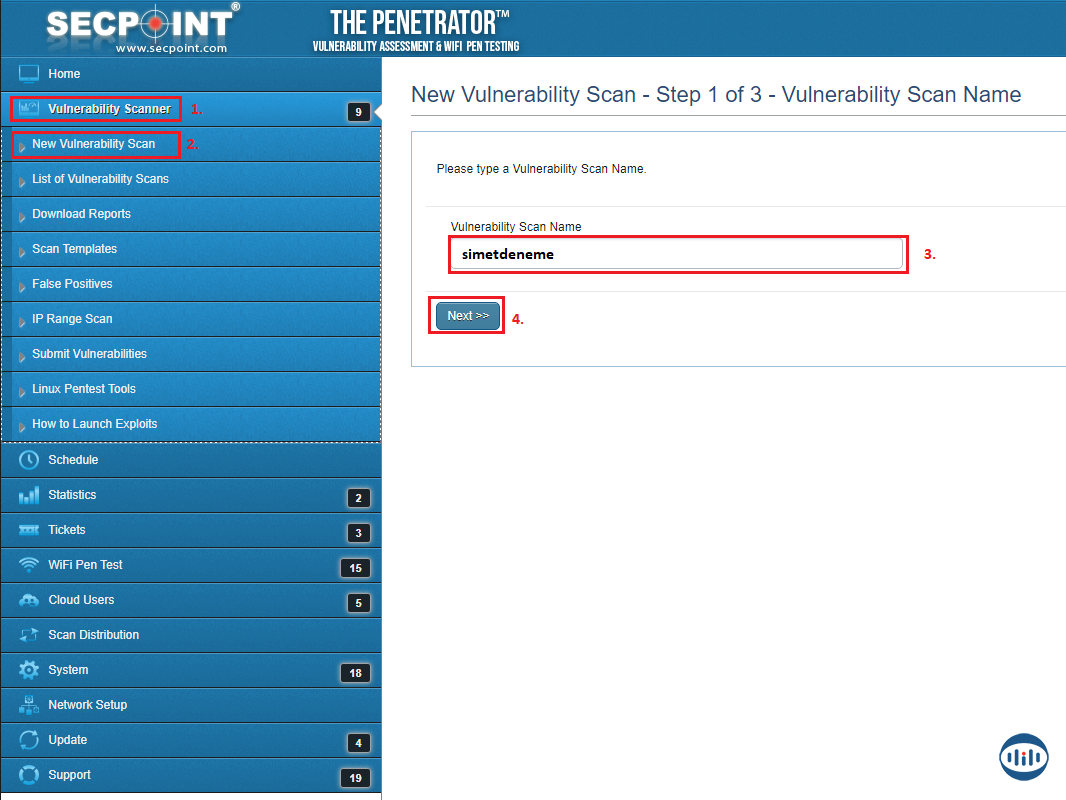Open the round chat widget icon
The image size is (1066, 800).
click(1023, 757)
